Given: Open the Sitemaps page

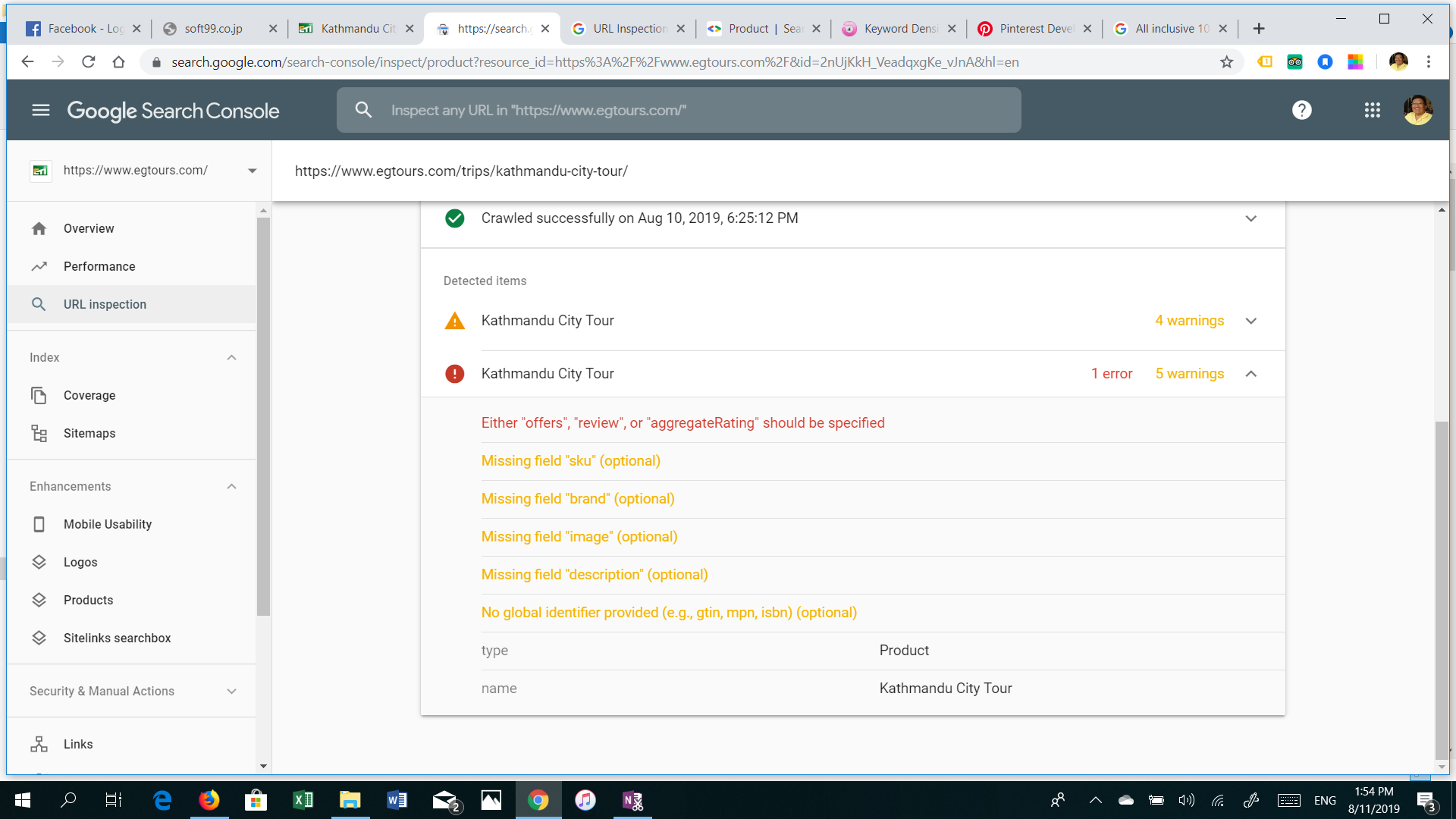Looking at the screenshot, I should click(x=131, y=434).
